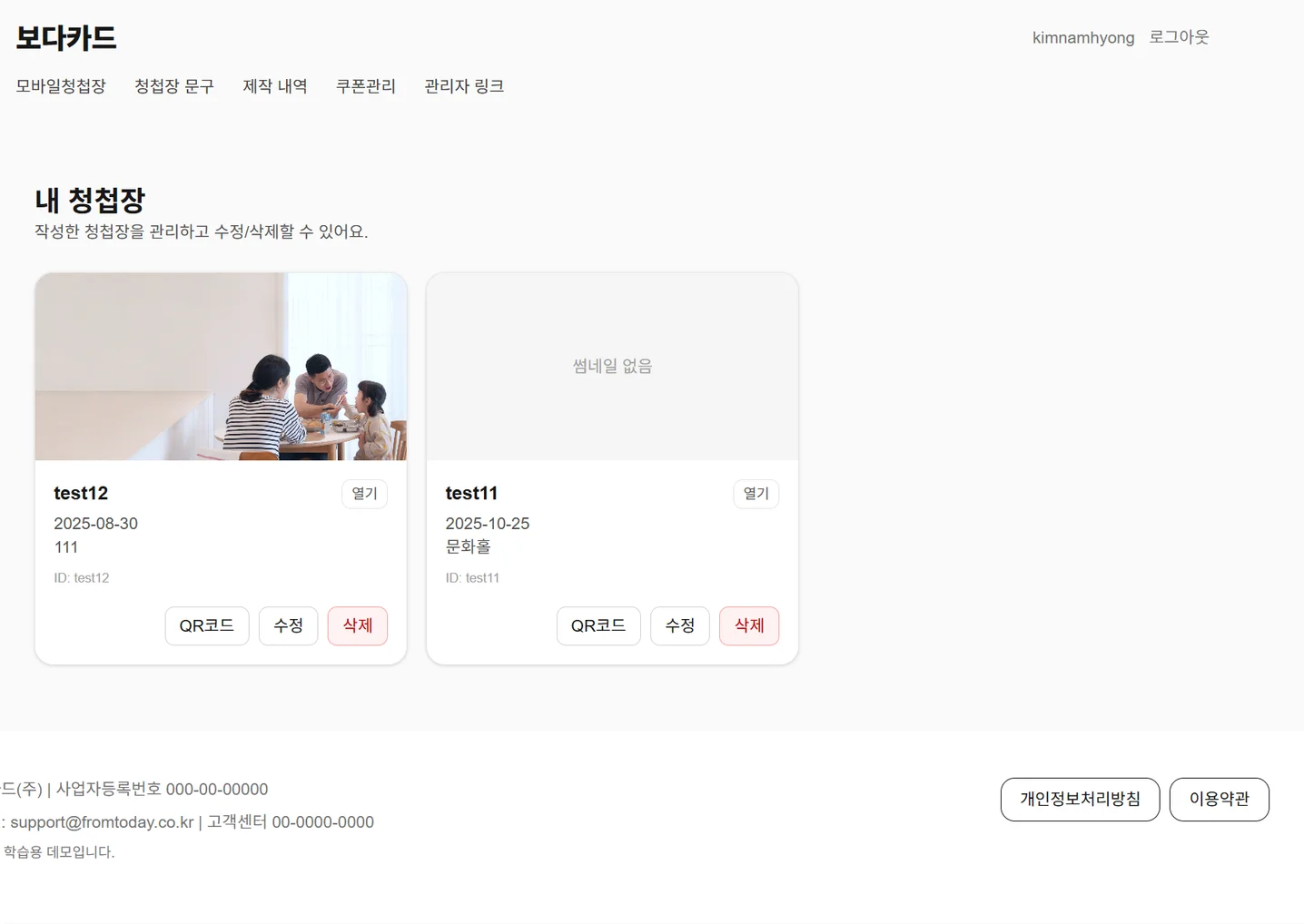Click the 사업자등록번호 000-00-00000 text
1304x924 pixels.
tap(162, 790)
